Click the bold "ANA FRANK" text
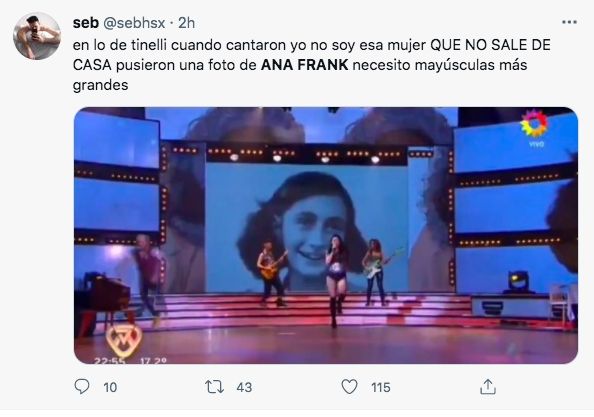The height and width of the screenshot is (417, 594). pyautogui.click(x=305, y=65)
